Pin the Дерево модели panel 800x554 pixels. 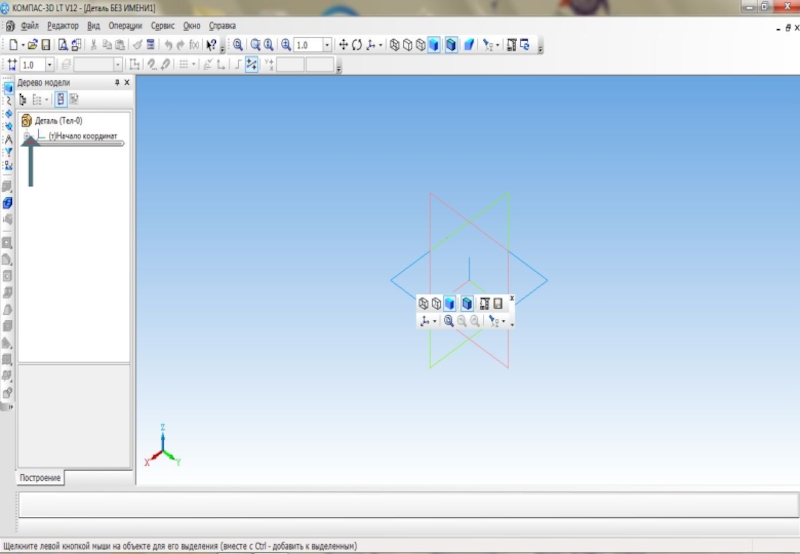pos(117,83)
